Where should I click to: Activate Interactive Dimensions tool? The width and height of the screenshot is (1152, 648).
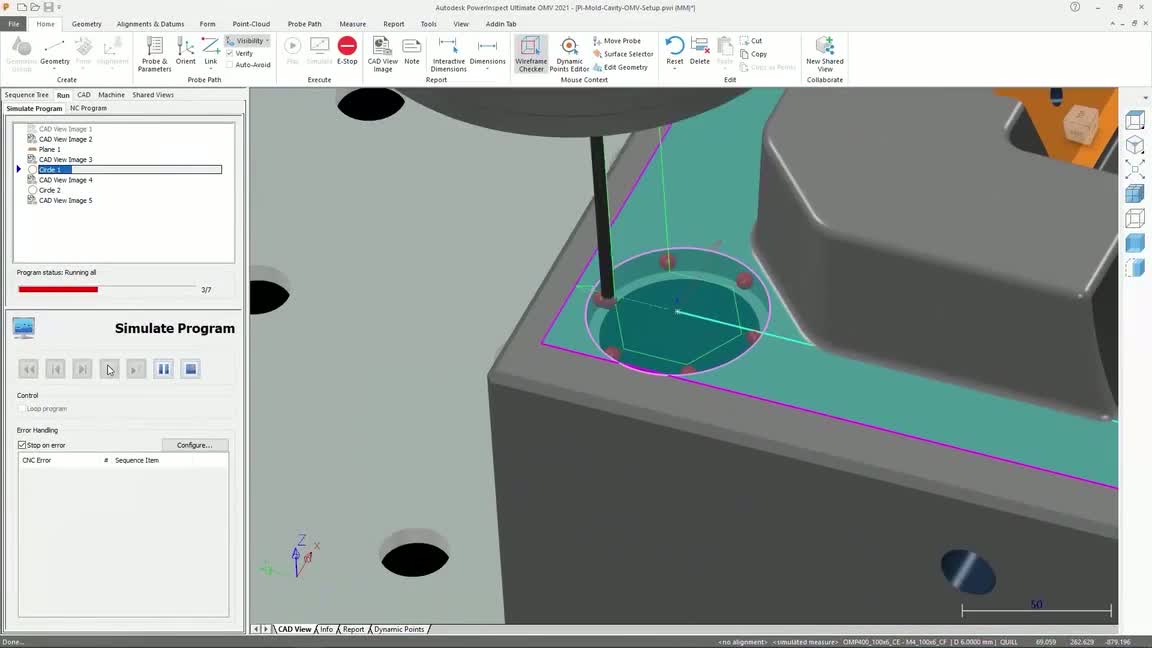click(x=448, y=54)
